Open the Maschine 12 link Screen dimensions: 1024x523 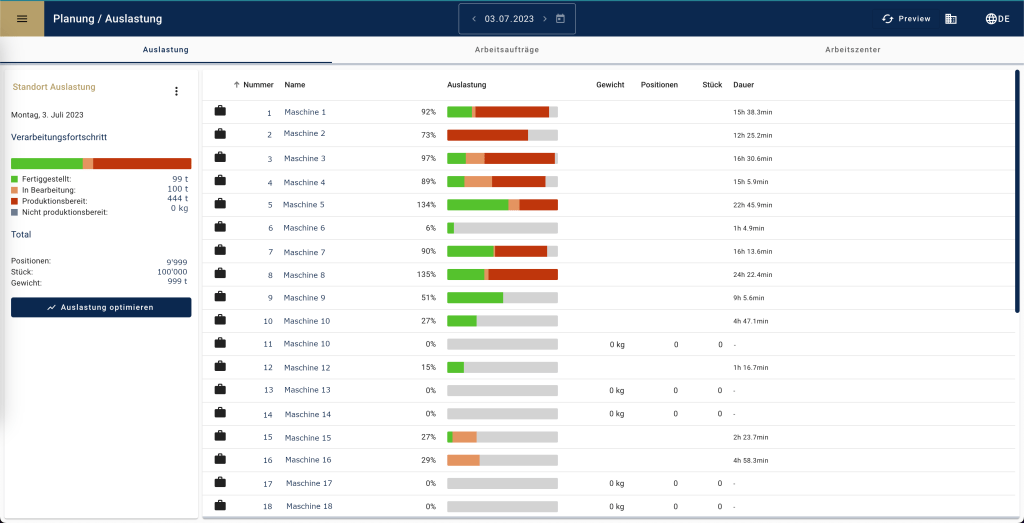click(304, 367)
